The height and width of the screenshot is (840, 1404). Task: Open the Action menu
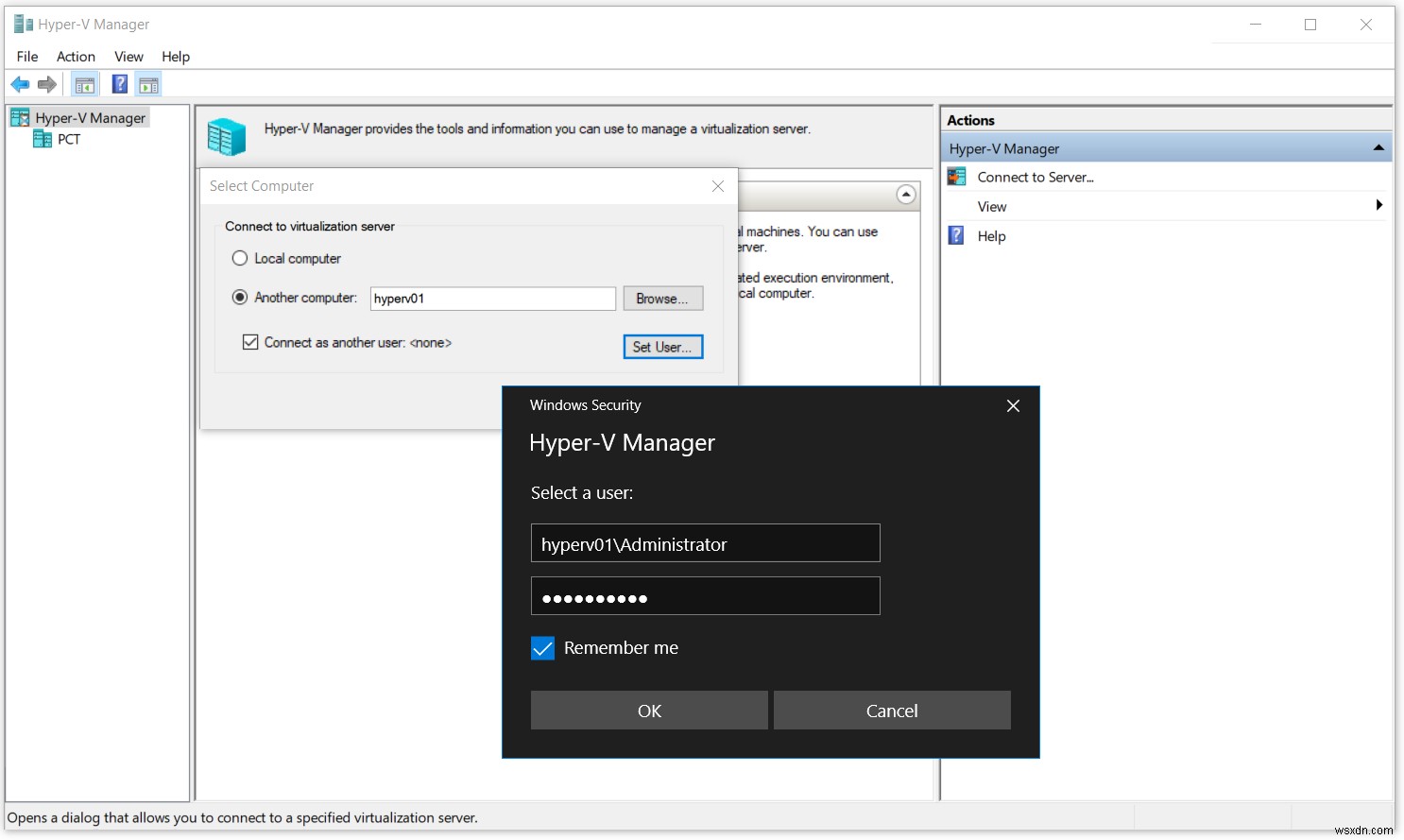[76, 56]
